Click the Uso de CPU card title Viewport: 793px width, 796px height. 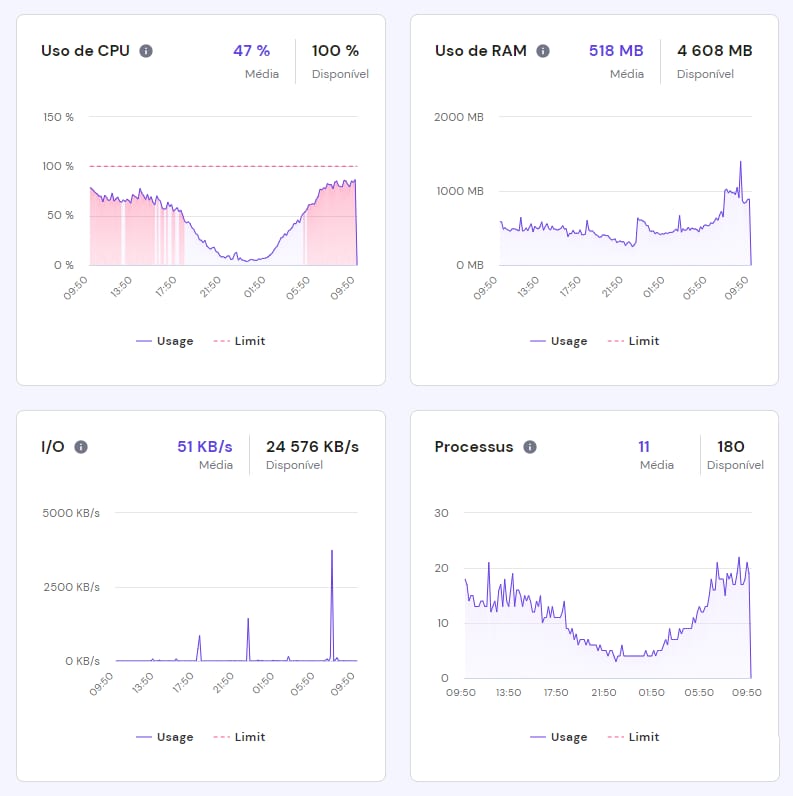click(85, 51)
